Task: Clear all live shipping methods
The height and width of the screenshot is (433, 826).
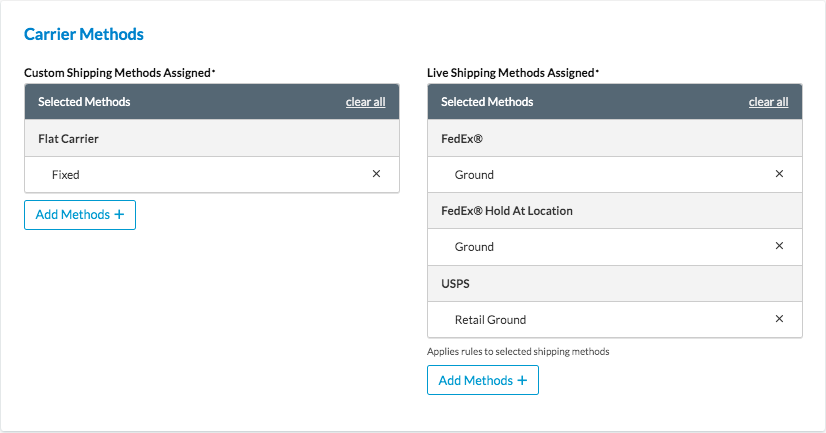Action: (768, 102)
